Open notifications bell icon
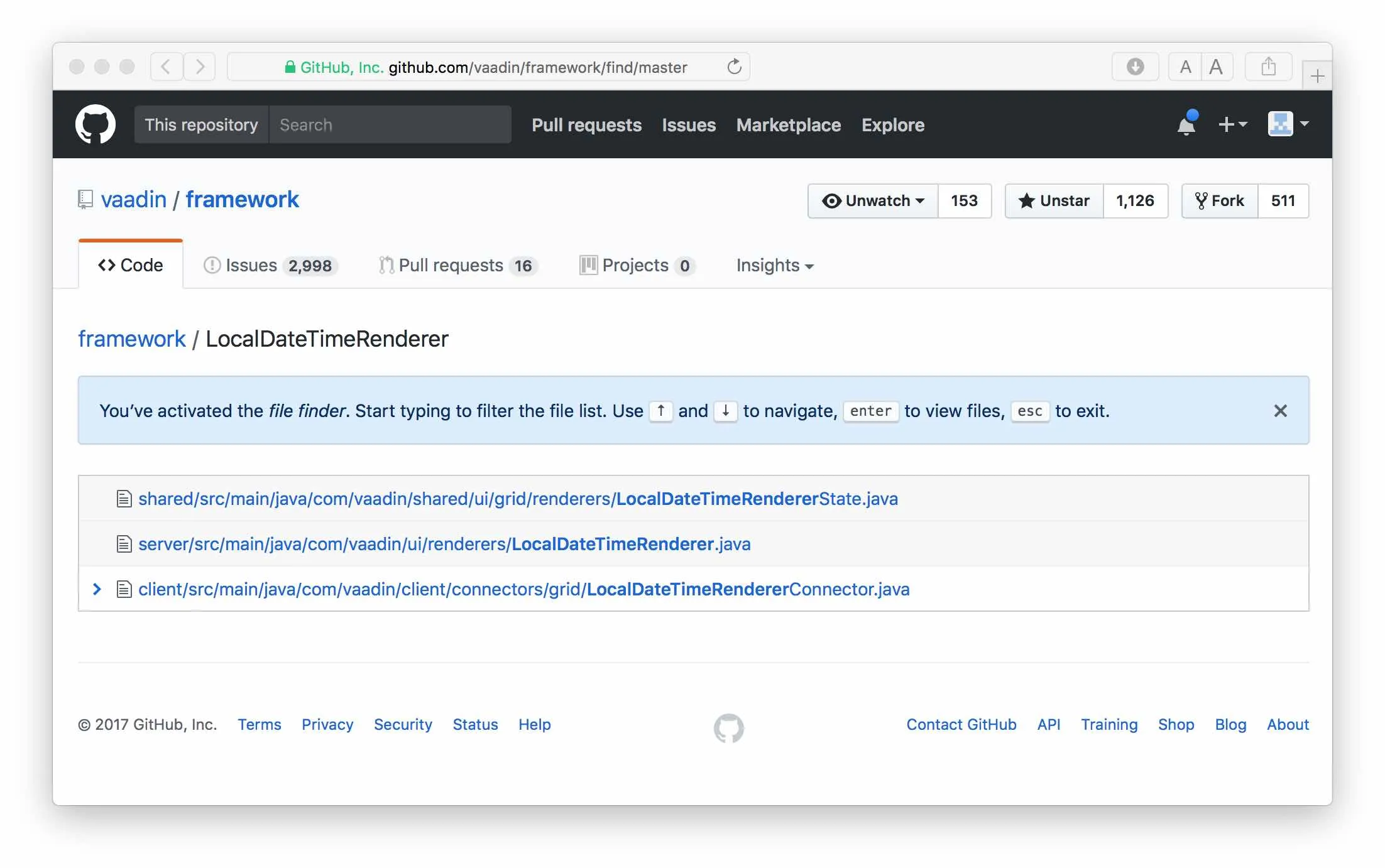The width and height of the screenshot is (1385, 868). (1186, 124)
